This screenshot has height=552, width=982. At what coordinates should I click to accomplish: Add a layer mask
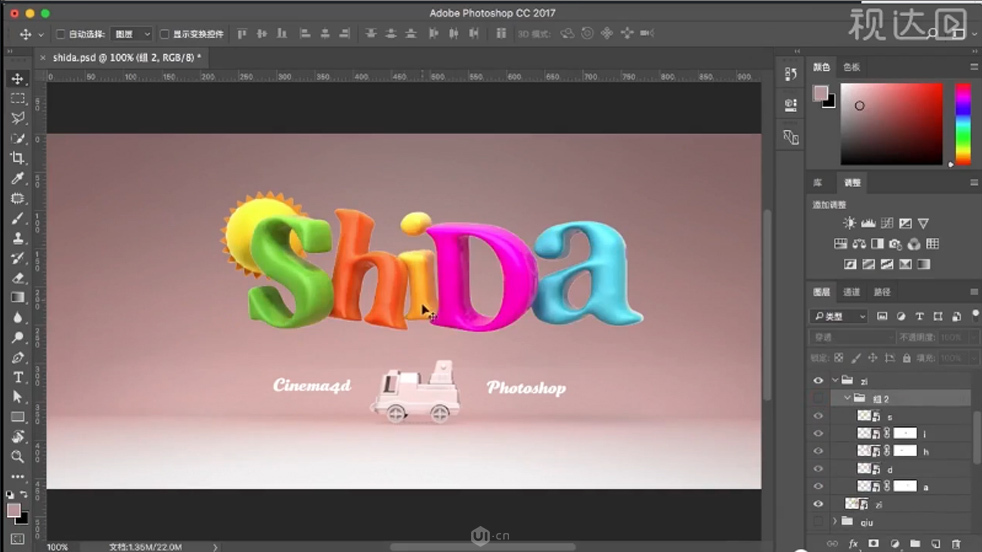coord(873,544)
